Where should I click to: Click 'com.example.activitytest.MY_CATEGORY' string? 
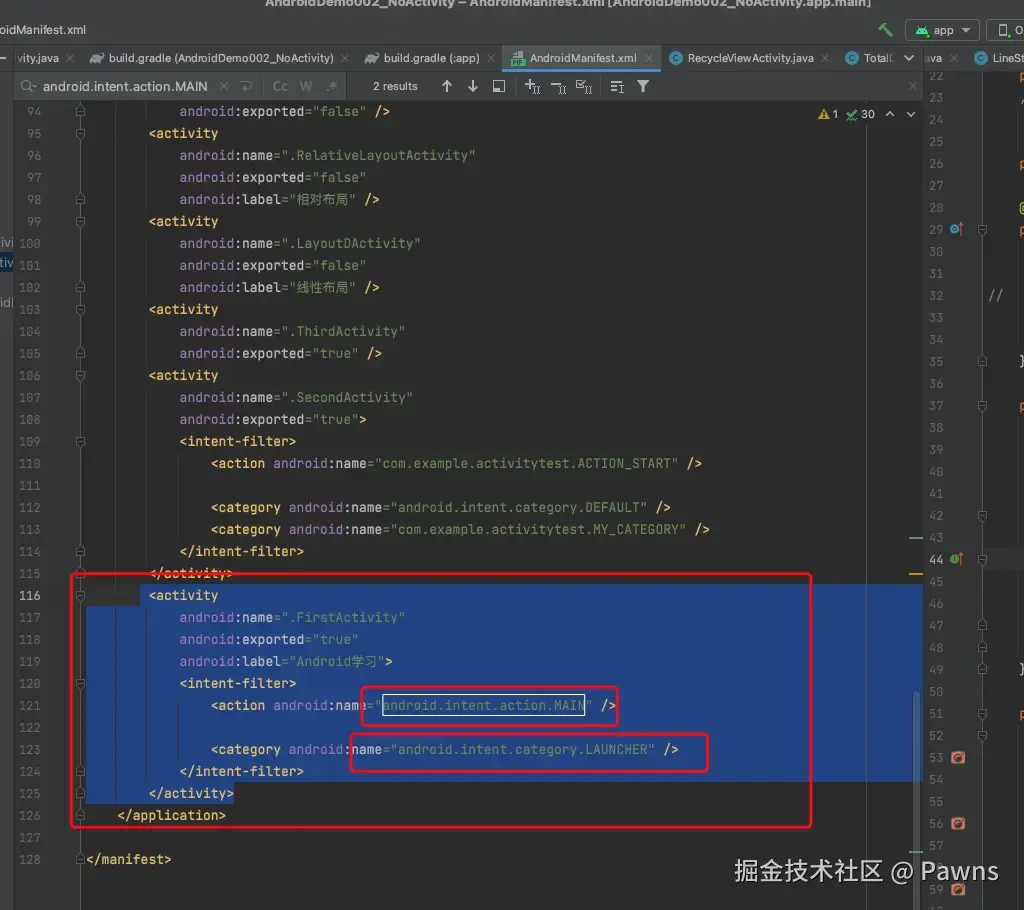(539, 529)
